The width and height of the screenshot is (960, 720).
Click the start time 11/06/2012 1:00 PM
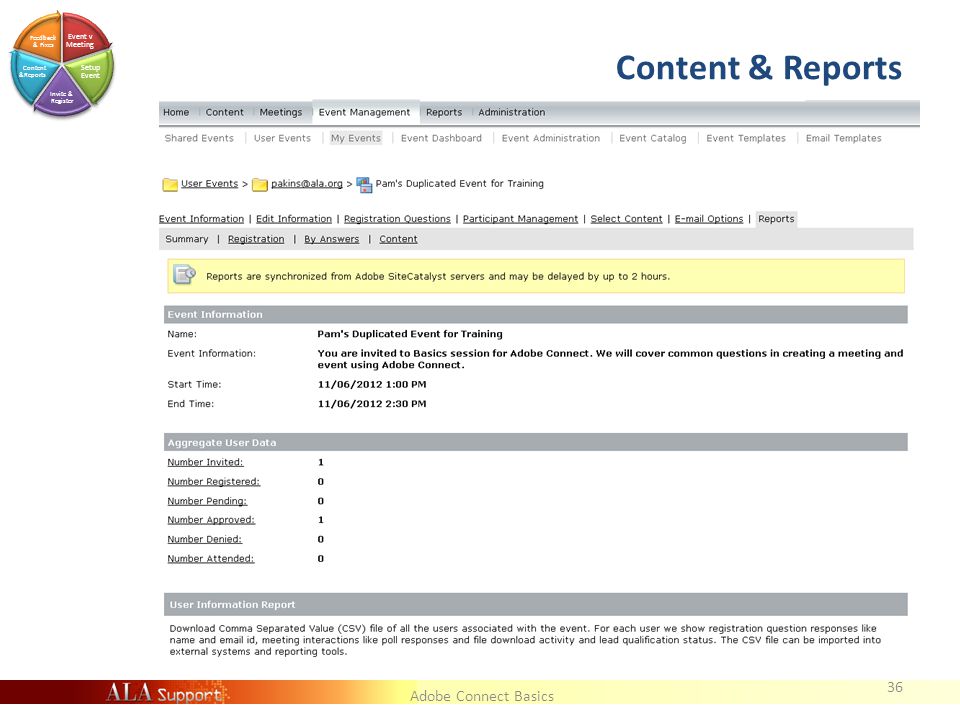click(372, 384)
